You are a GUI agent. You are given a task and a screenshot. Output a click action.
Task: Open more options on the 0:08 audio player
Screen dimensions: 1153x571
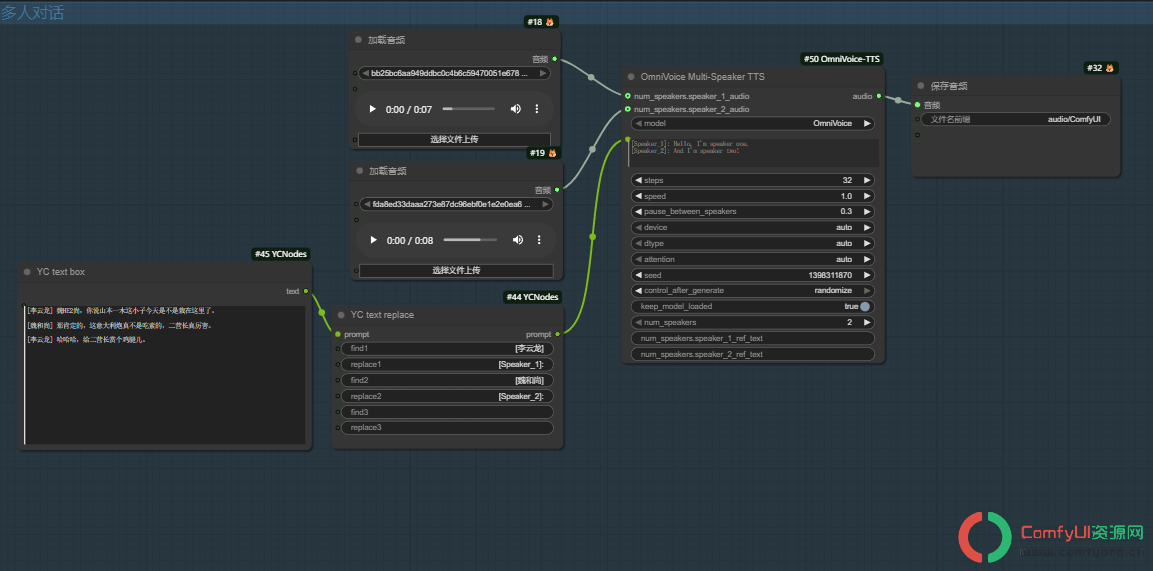pyautogui.click(x=539, y=240)
